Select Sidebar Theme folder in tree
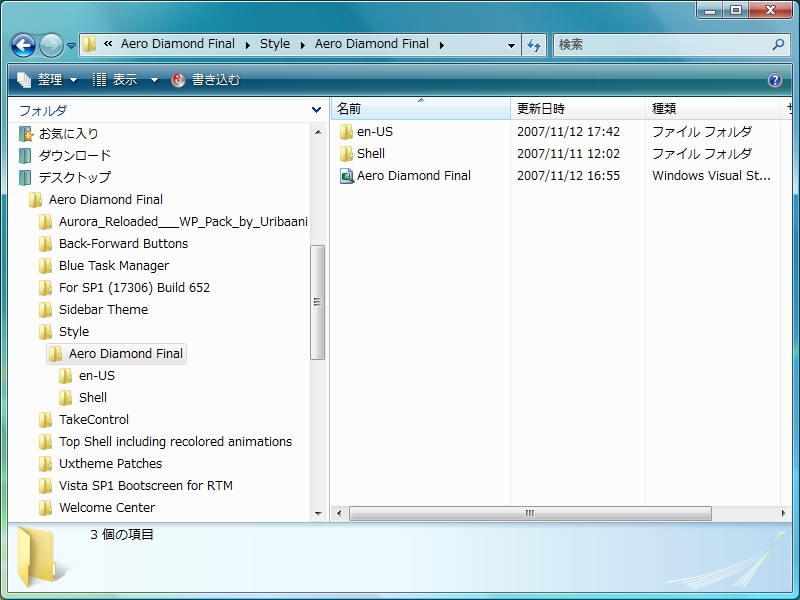The height and width of the screenshot is (600, 800). click(93, 309)
